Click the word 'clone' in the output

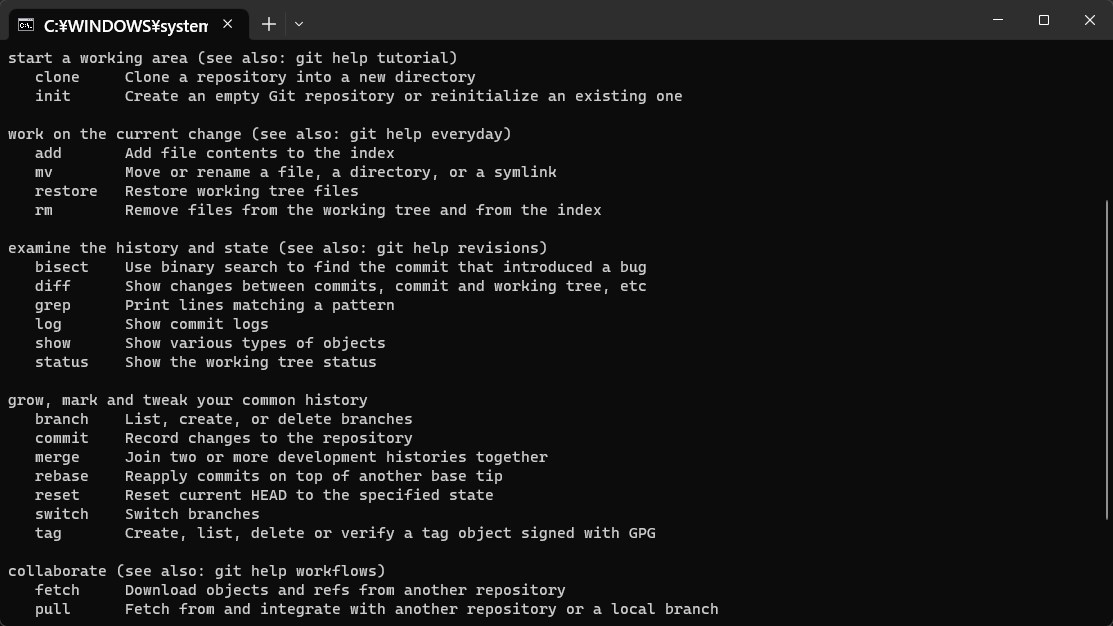[57, 77]
